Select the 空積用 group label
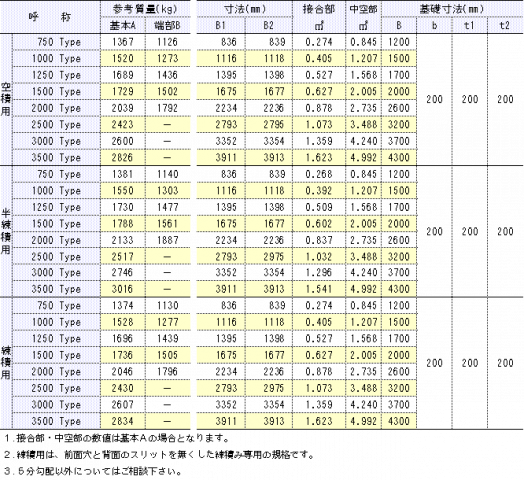Screen dimensions: 524x480 coord(6,100)
